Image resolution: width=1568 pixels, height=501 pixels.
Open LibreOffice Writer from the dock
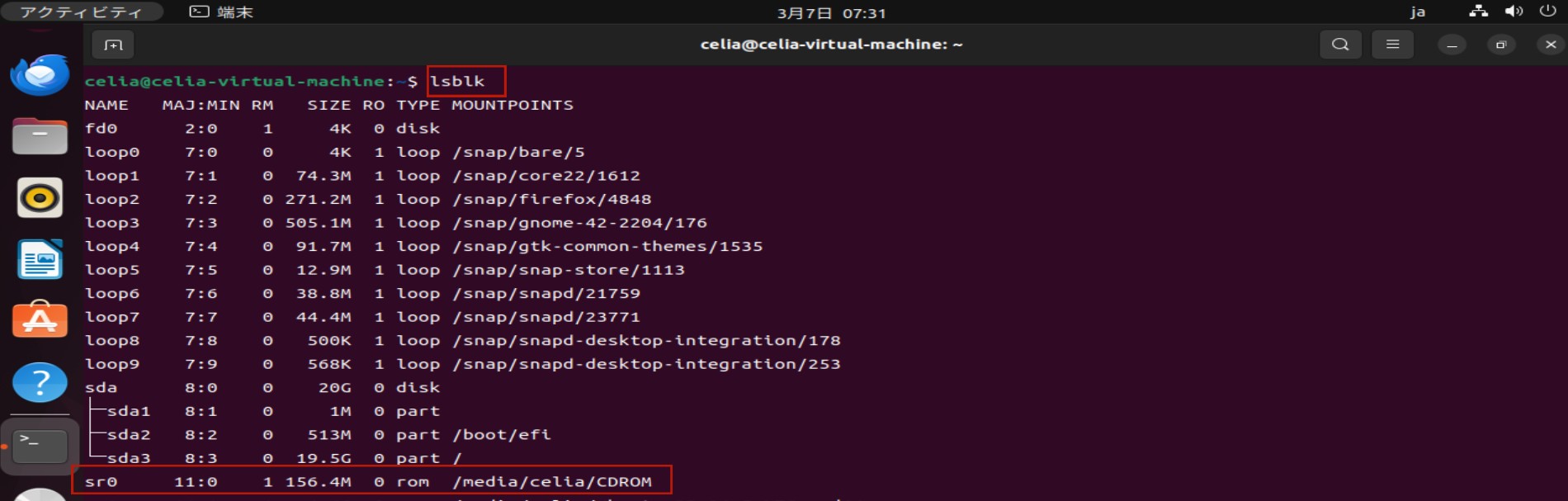40,259
